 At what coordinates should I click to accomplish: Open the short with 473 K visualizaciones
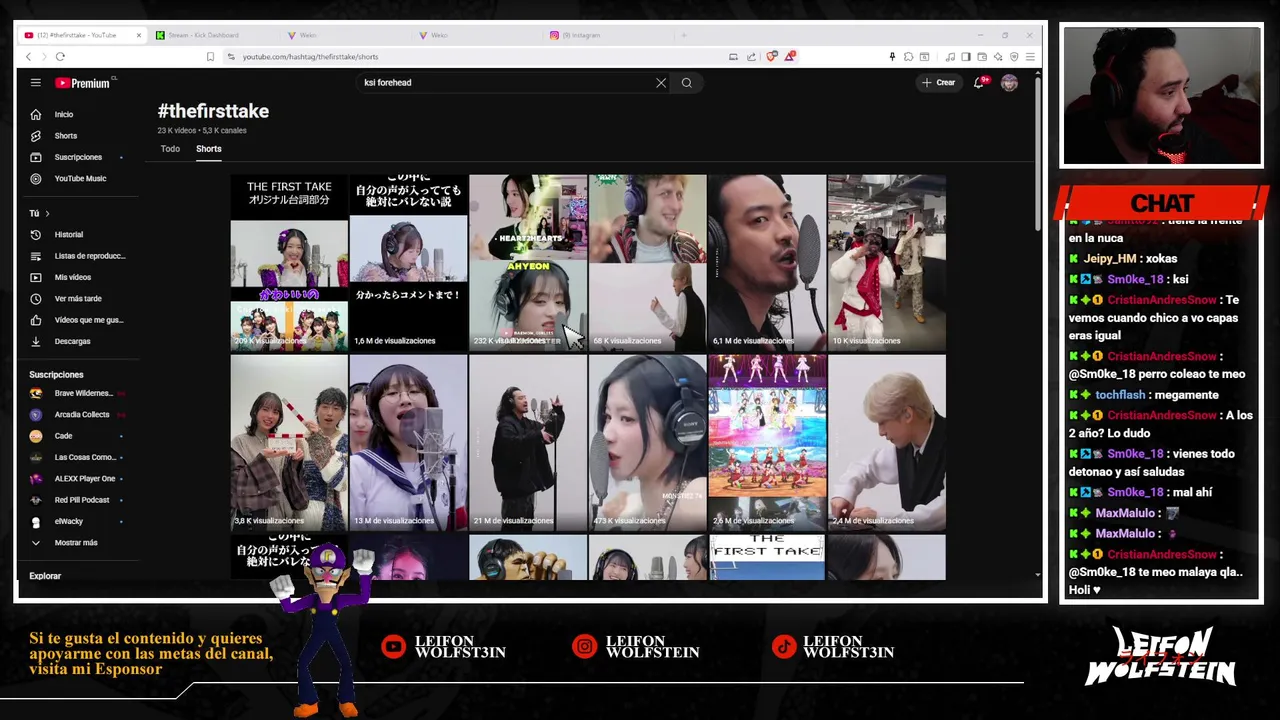[x=647, y=443]
